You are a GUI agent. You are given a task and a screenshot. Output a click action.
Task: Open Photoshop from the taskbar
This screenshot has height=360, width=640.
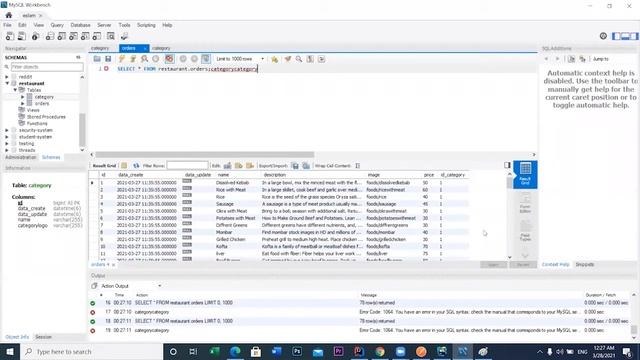click(x=297, y=351)
